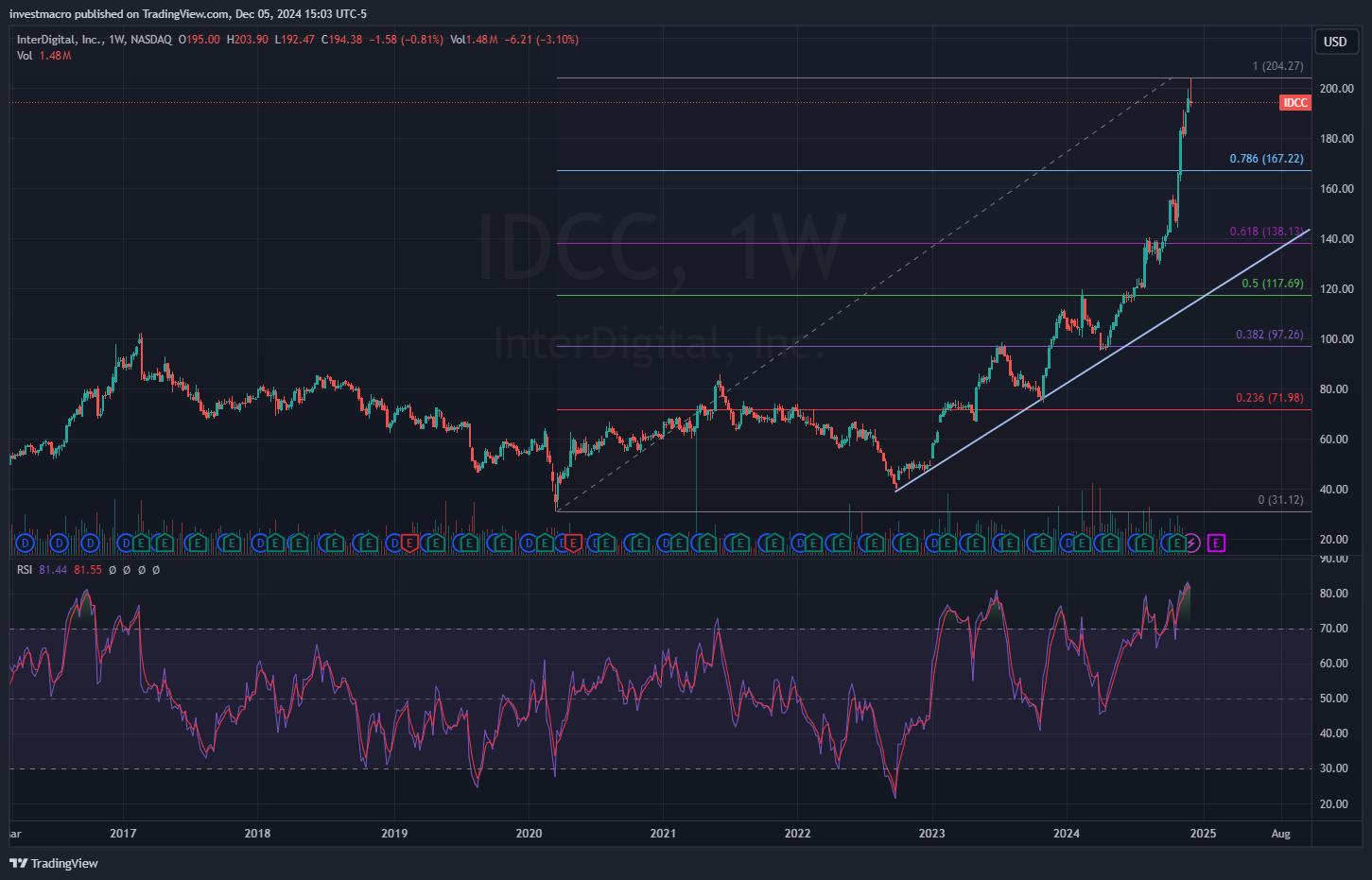Click the Aug time axis label
This screenshot has width=1372, height=880.
(1281, 834)
